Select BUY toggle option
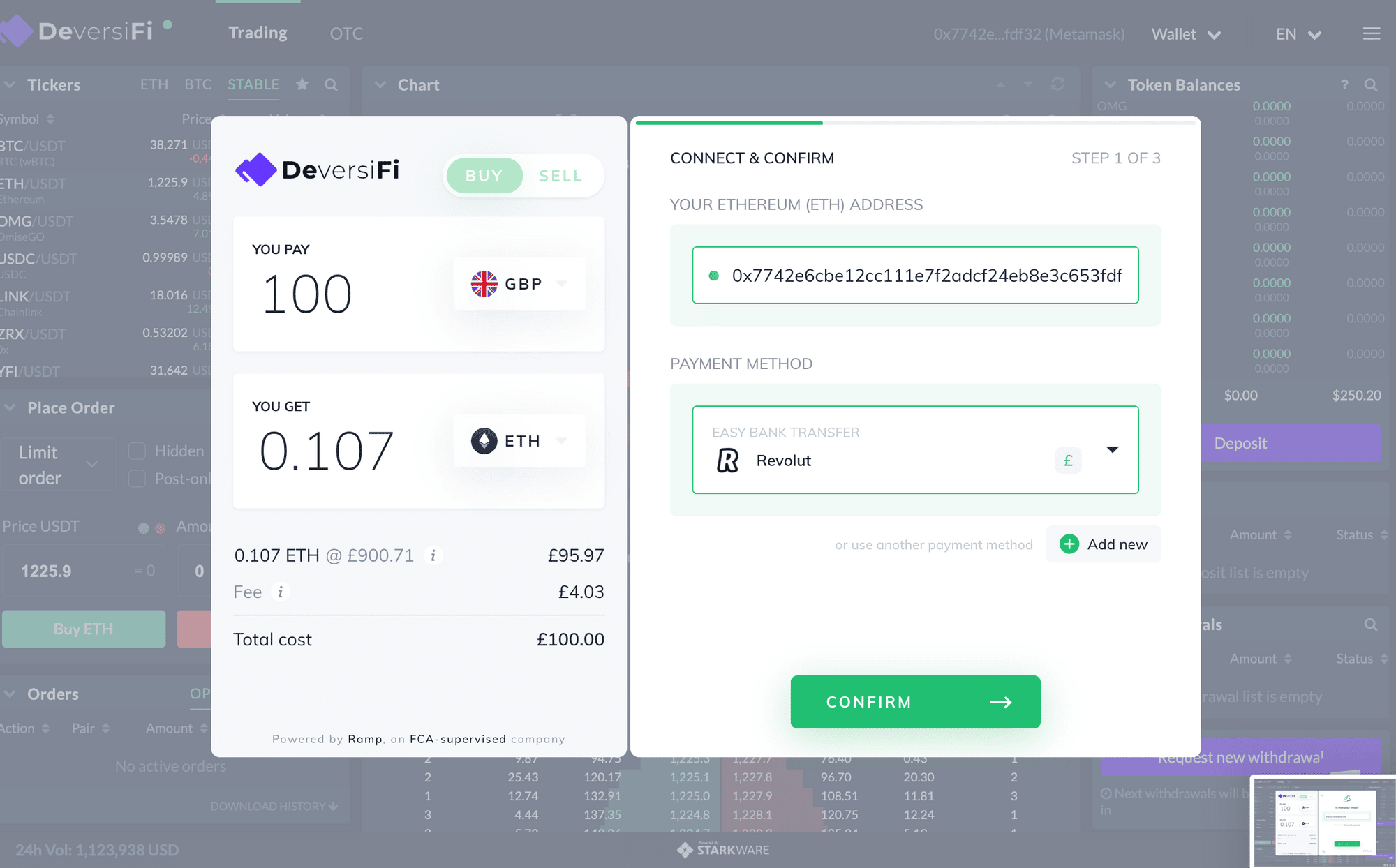The height and width of the screenshot is (868, 1396). click(x=484, y=176)
